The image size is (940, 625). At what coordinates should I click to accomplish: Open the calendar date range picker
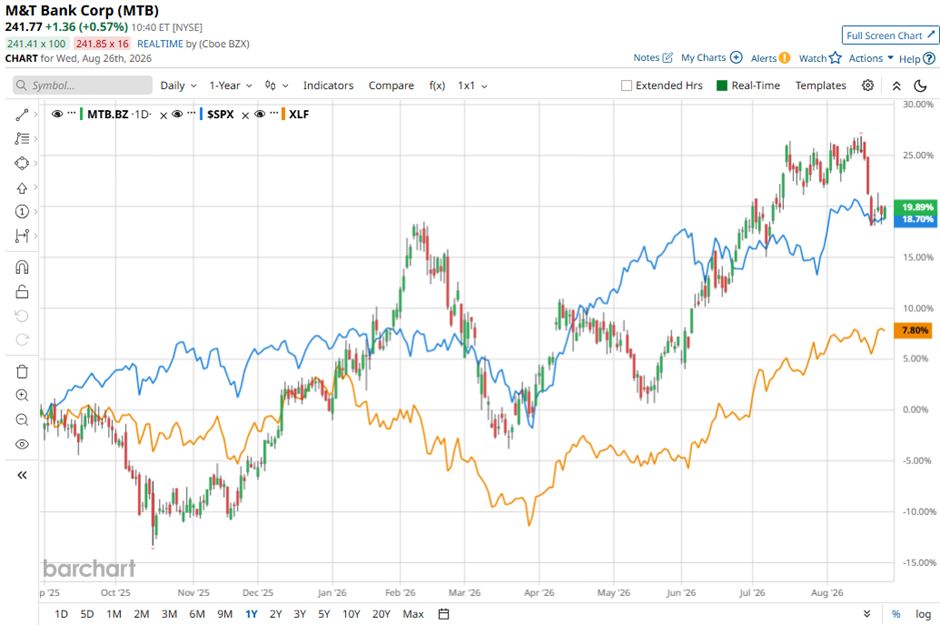(x=444, y=614)
